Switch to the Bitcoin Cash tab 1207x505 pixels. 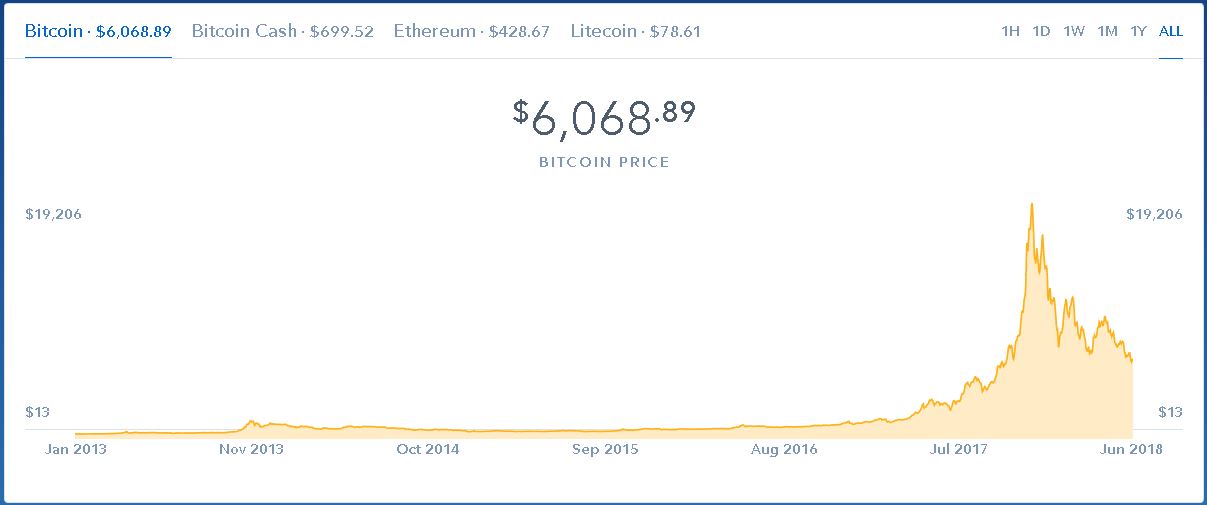coord(282,31)
